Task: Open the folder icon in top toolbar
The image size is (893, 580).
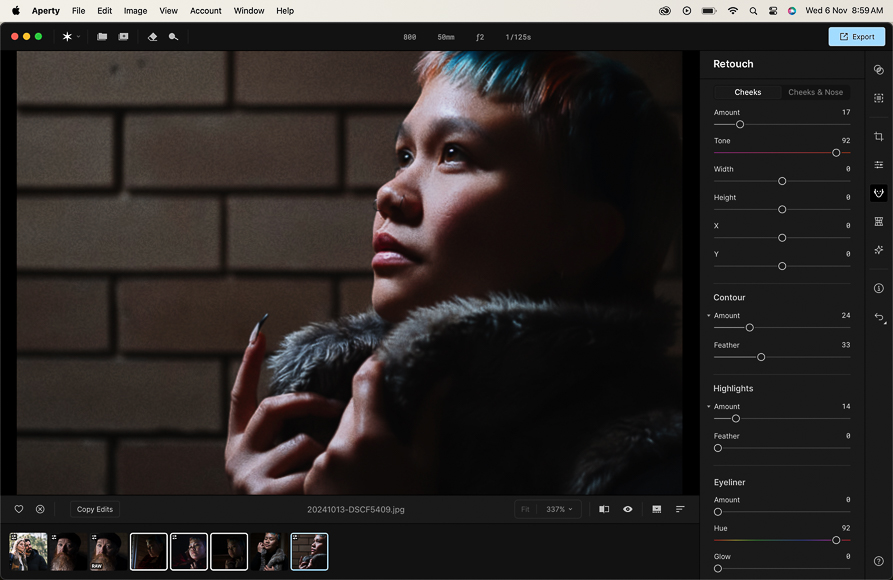Action: click(x=102, y=37)
